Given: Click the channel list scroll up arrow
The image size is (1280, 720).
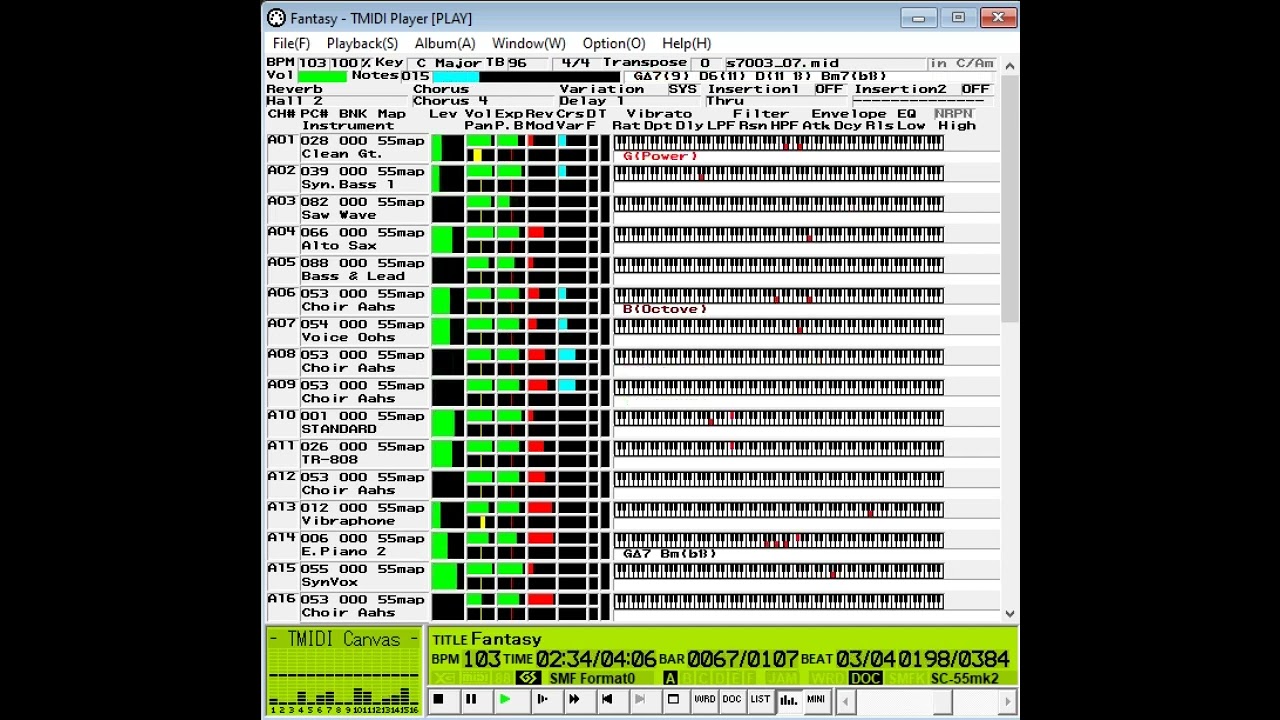Looking at the screenshot, I should coord(1009,66).
